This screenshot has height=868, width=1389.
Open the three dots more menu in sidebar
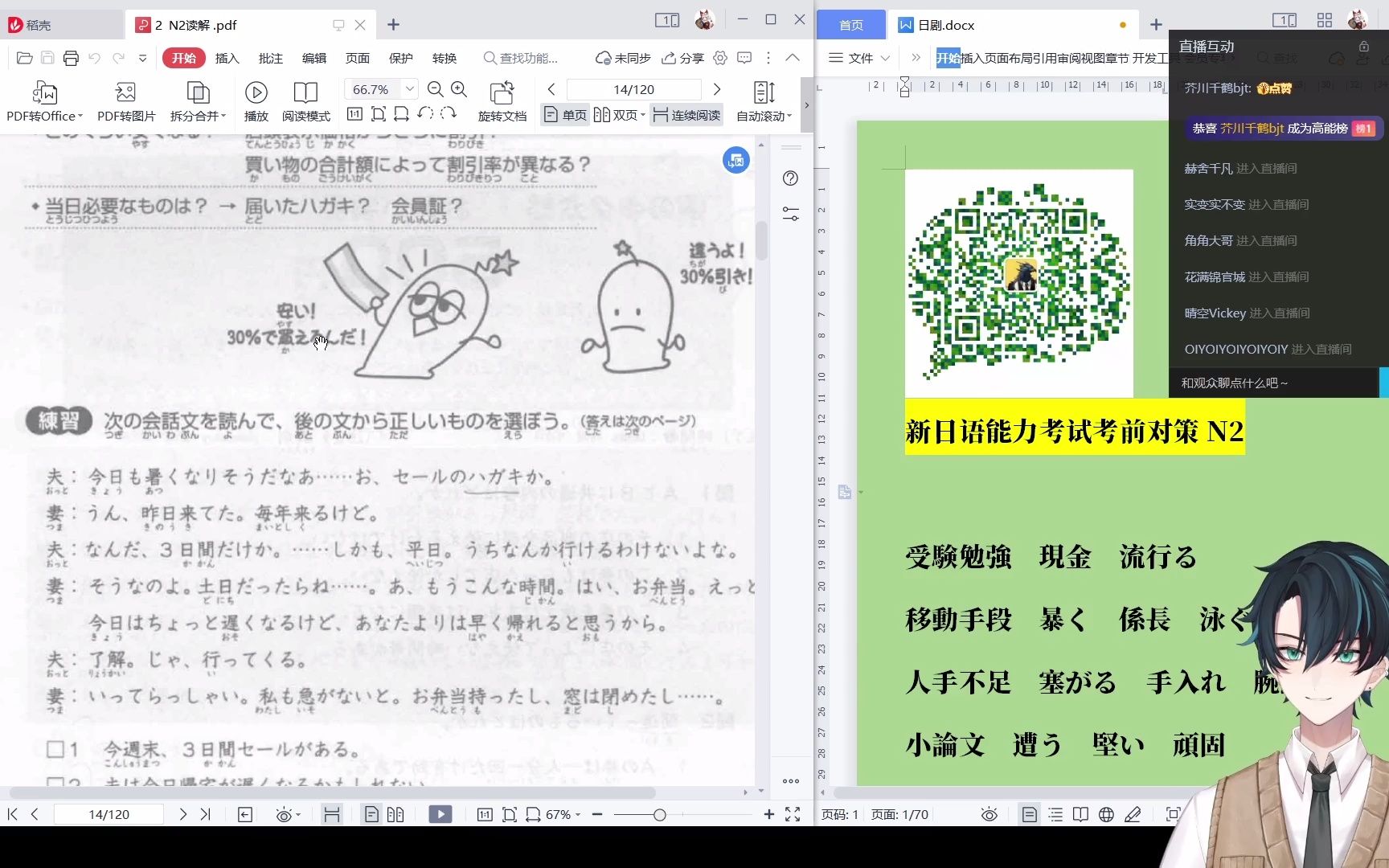click(x=791, y=780)
